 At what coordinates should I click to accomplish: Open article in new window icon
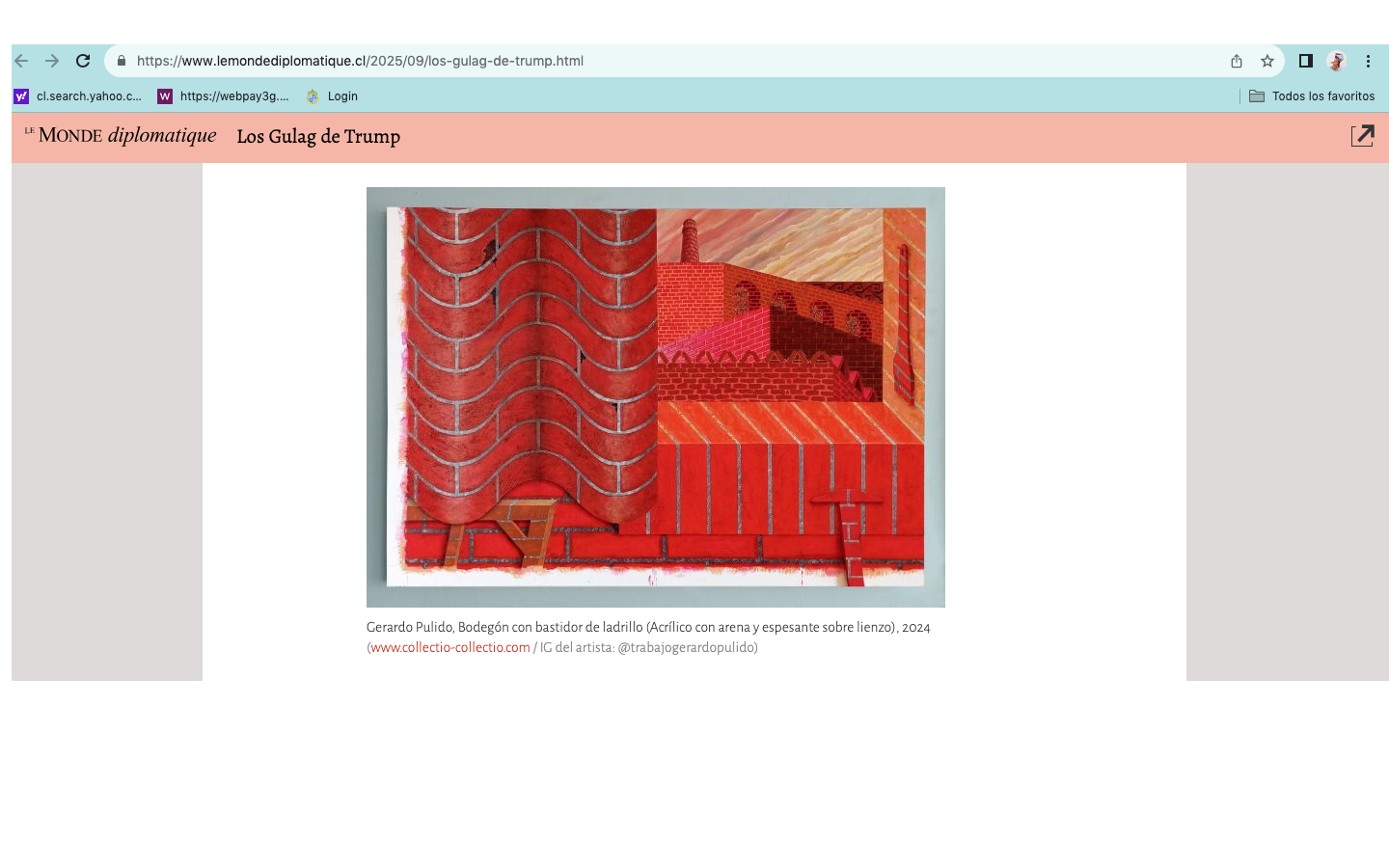[1362, 136]
